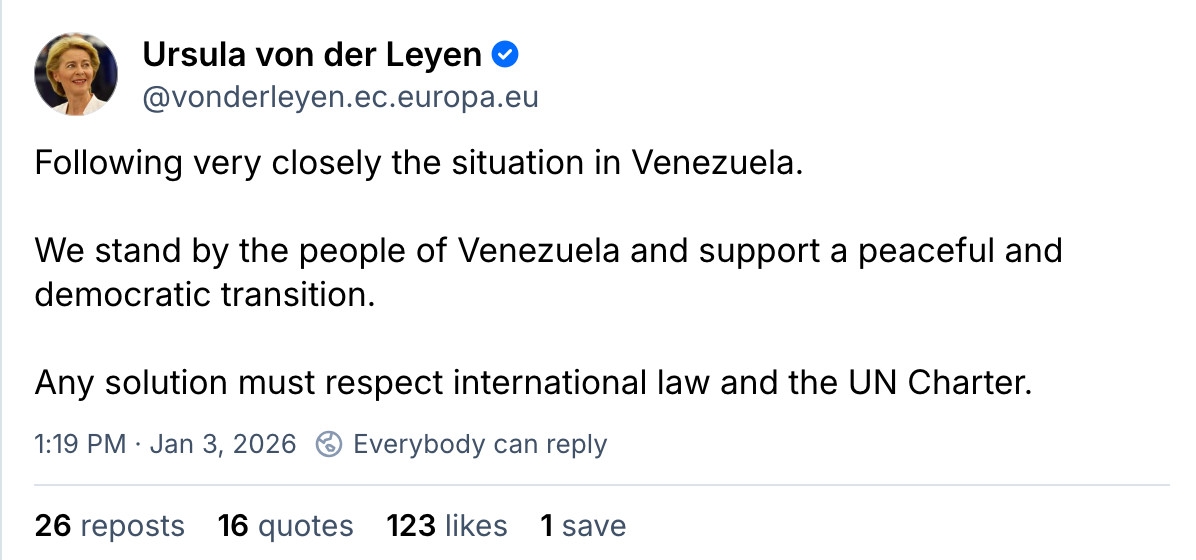Click the Jan 3, 2026 date text
The width and height of the screenshot is (1196, 560).
coord(223,444)
